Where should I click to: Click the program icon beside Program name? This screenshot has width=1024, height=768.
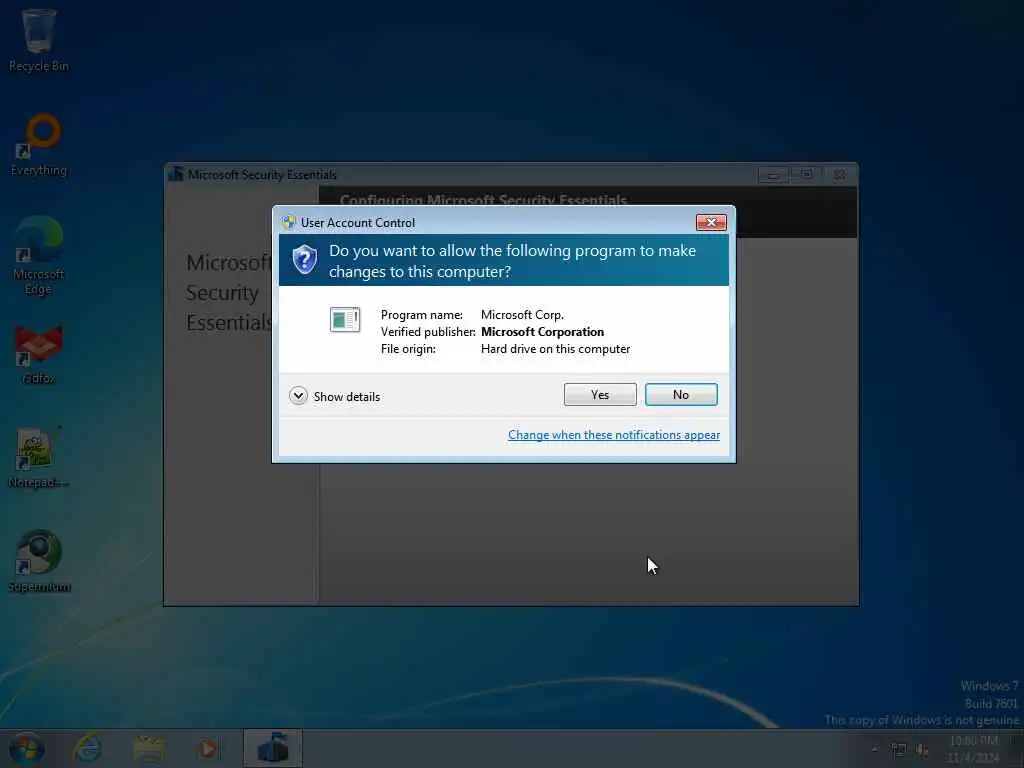pyautogui.click(x=345, y=319)
